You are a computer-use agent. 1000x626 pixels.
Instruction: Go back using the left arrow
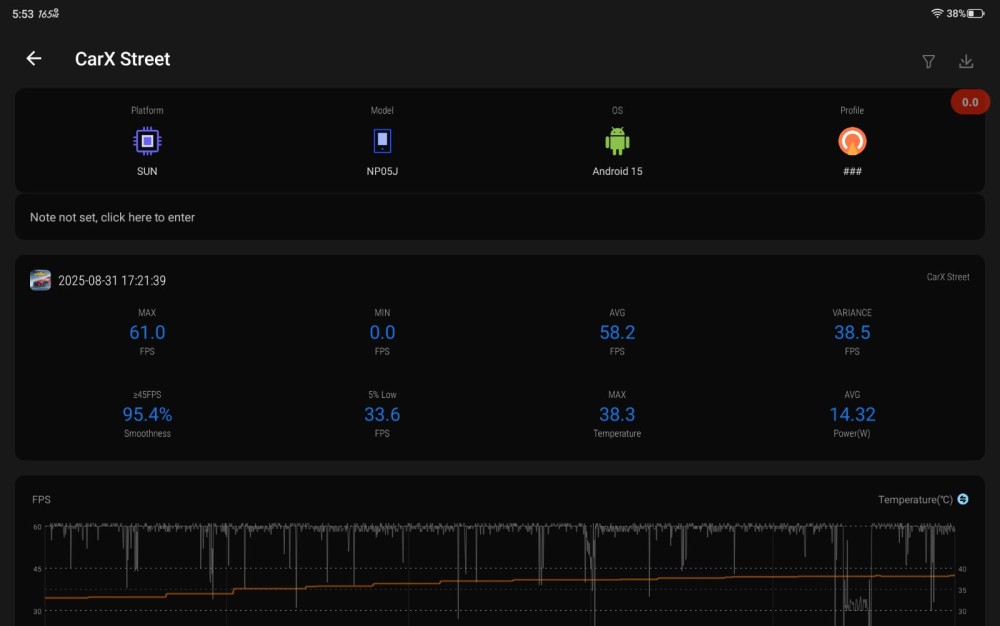coord(34,59)
